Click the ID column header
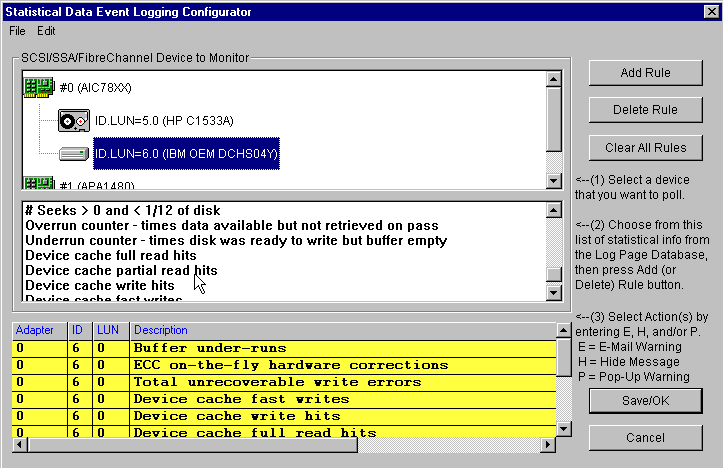 click(80, 330)
